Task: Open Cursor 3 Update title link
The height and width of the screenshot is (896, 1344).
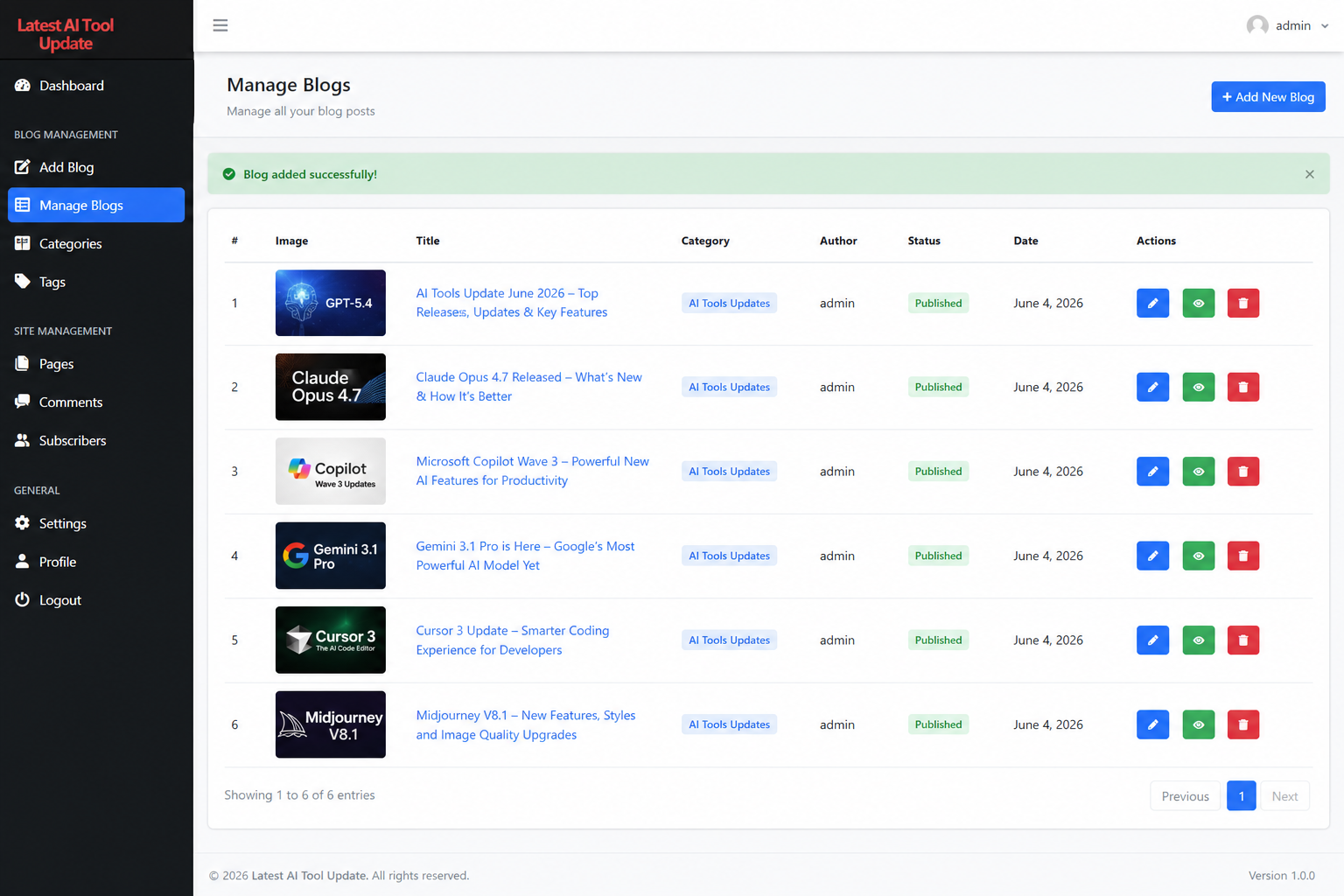Action: 512,640
